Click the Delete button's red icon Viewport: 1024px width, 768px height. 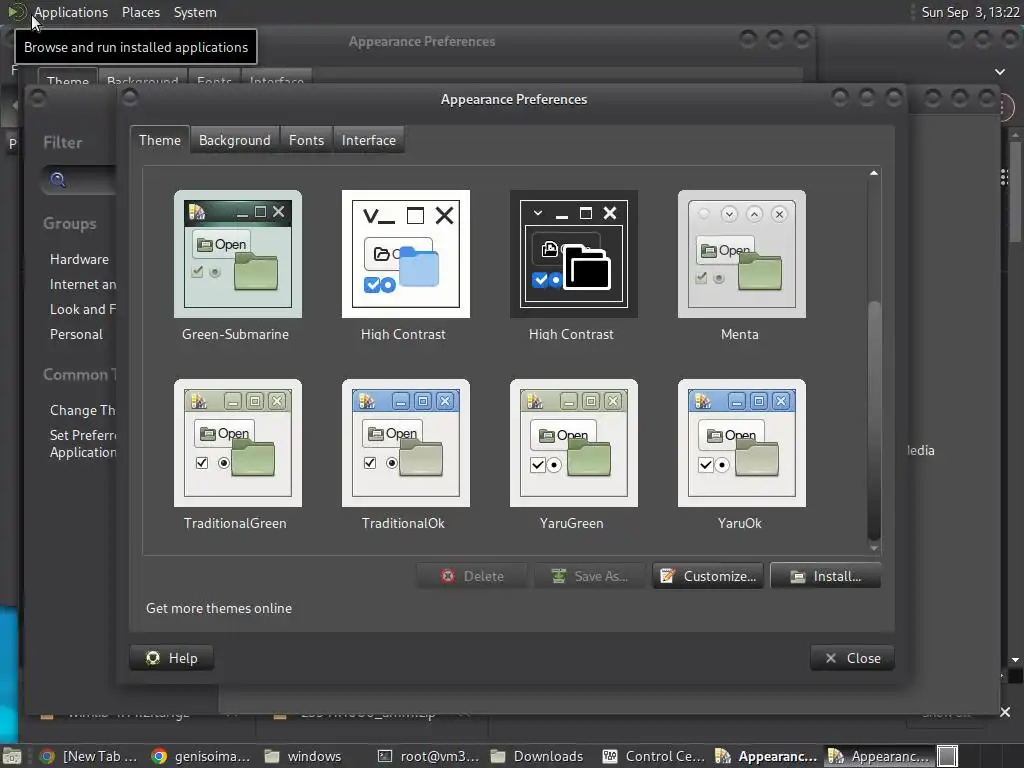pos(448,576)
